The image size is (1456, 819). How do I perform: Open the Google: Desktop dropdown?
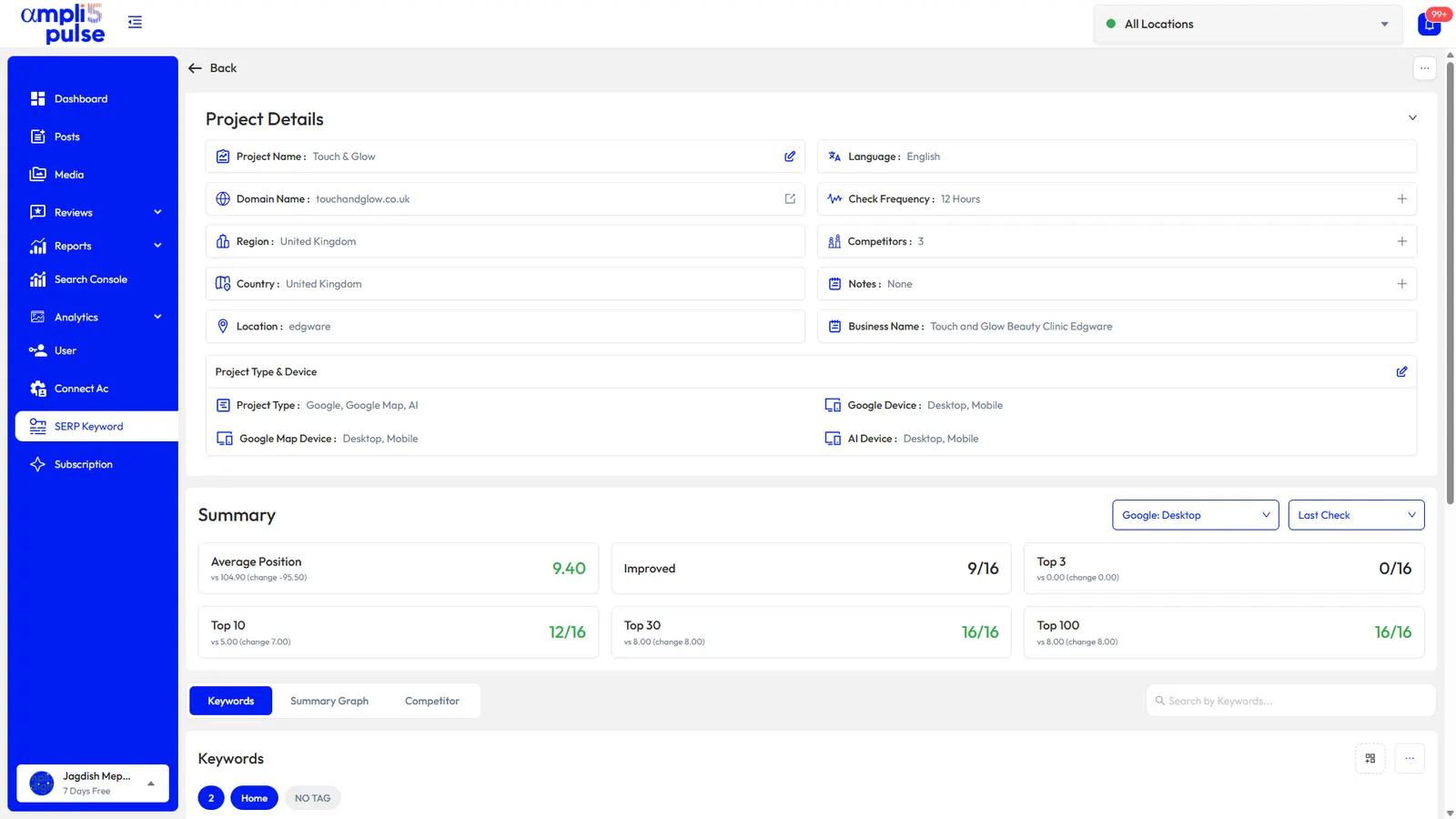tap(1195, 515)
